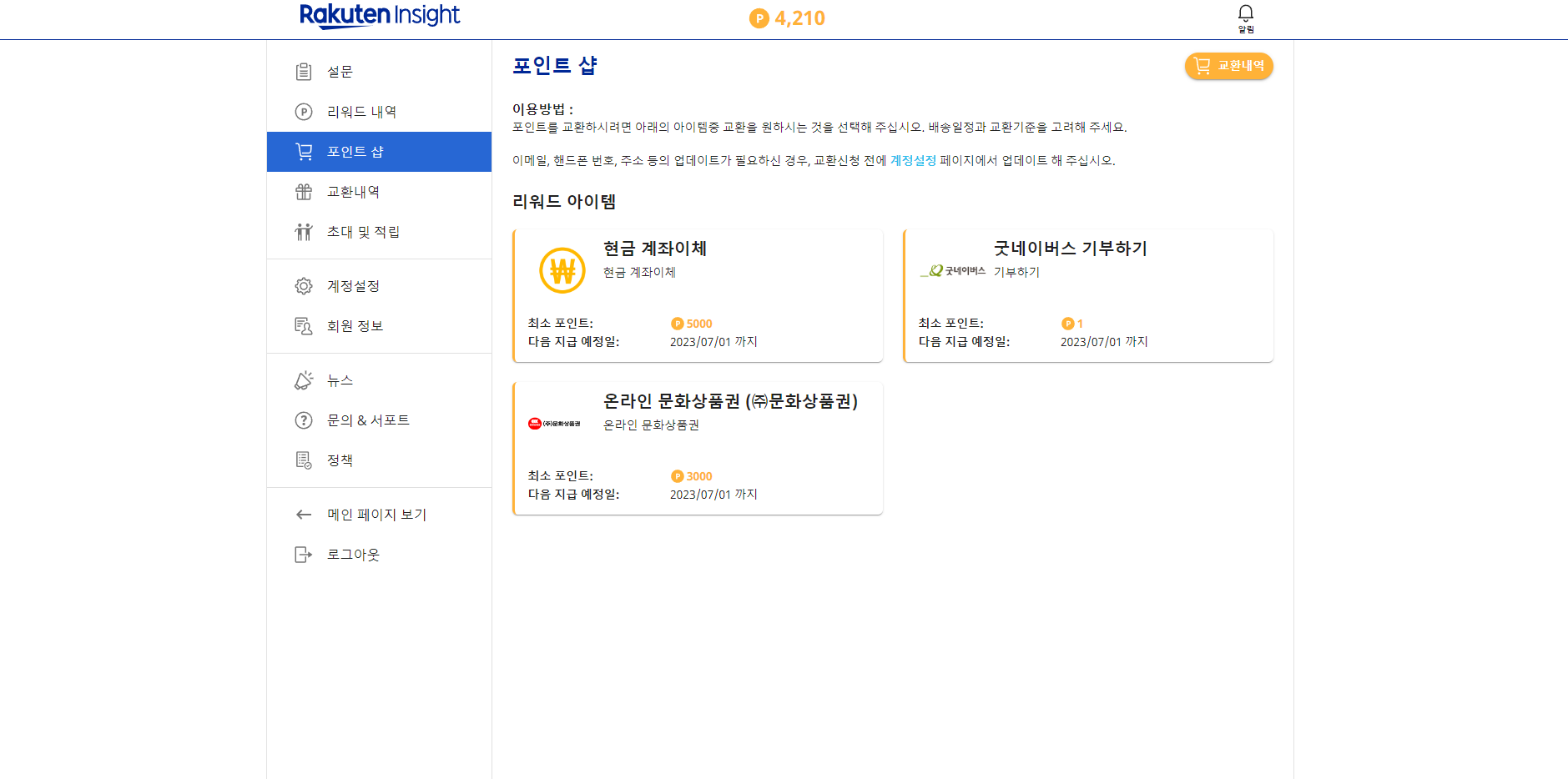Click the profile search icon beside 회원 정보
This screenshot has width=1568, height=779.
pyautogui.click(x=304, y=326)
